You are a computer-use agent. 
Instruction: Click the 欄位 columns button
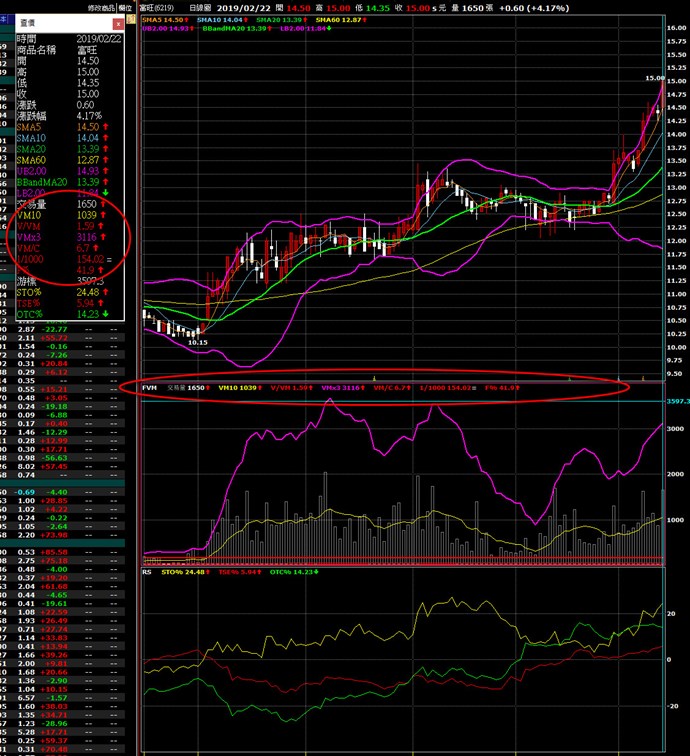coord(126,6)
